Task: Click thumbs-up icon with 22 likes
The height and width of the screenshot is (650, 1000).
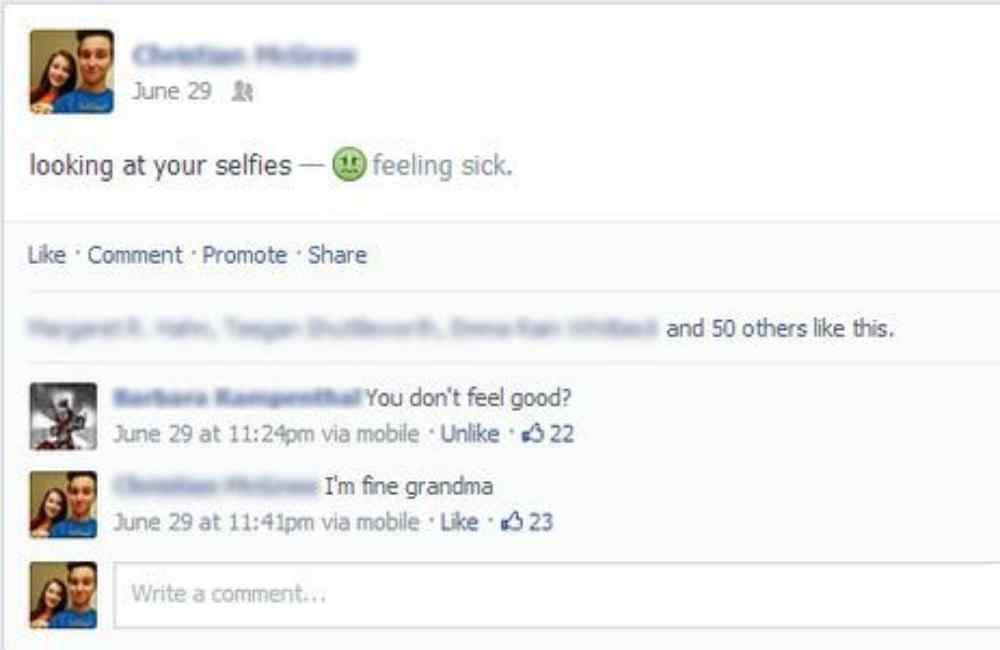Action: point(532,434)
